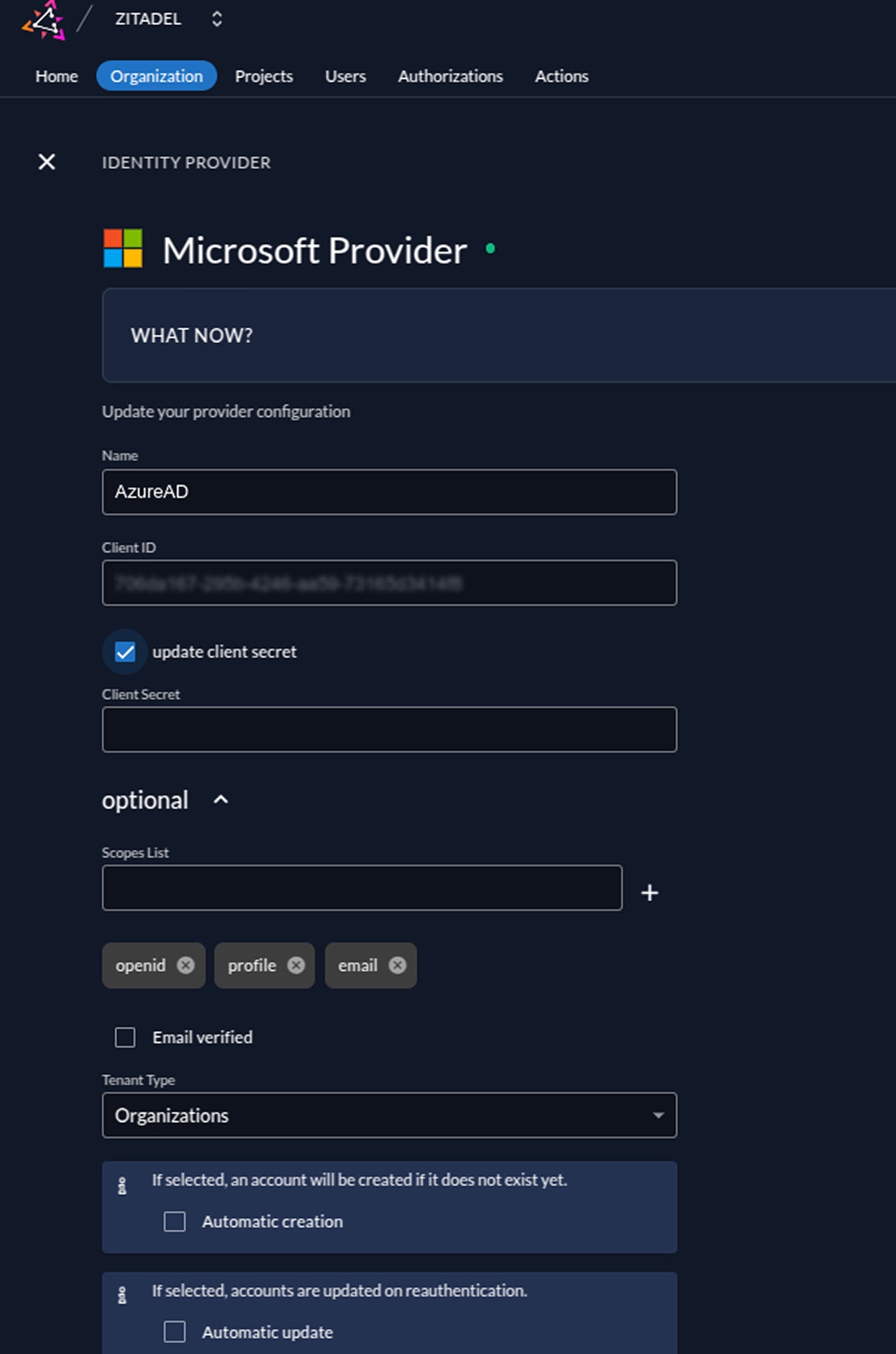Click the Client Secret input field
Image resolution: width=896 pixels, height=1354 pixels.
[x=389, y=730]
